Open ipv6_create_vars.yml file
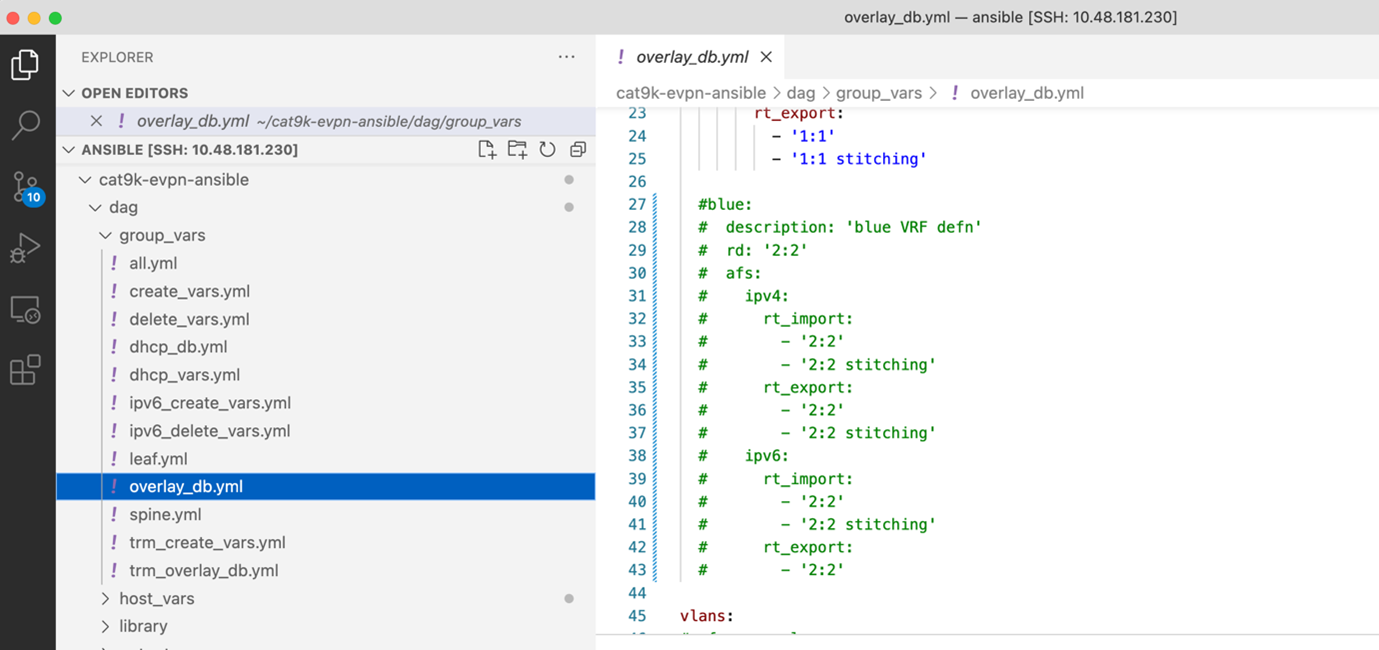Viewport: 1379px width, 650px height. coord(210,403)
